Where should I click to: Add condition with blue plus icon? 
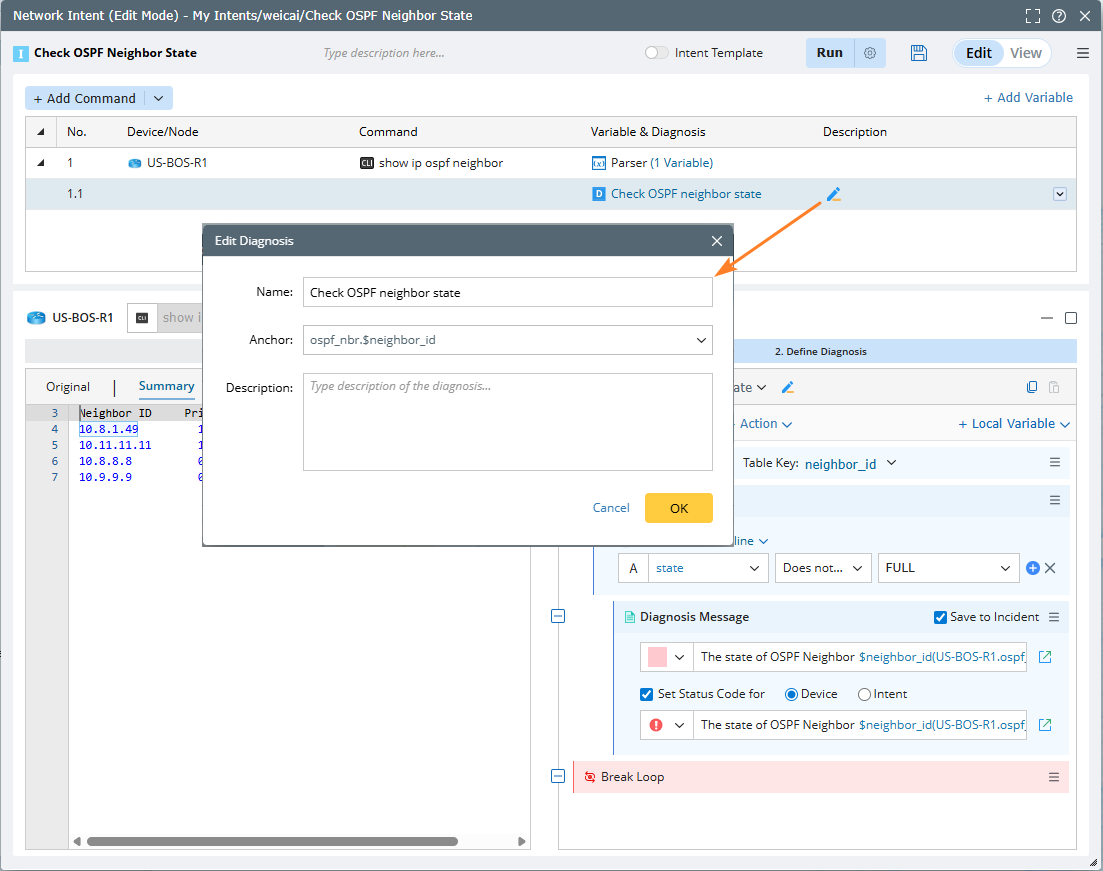1033,568
